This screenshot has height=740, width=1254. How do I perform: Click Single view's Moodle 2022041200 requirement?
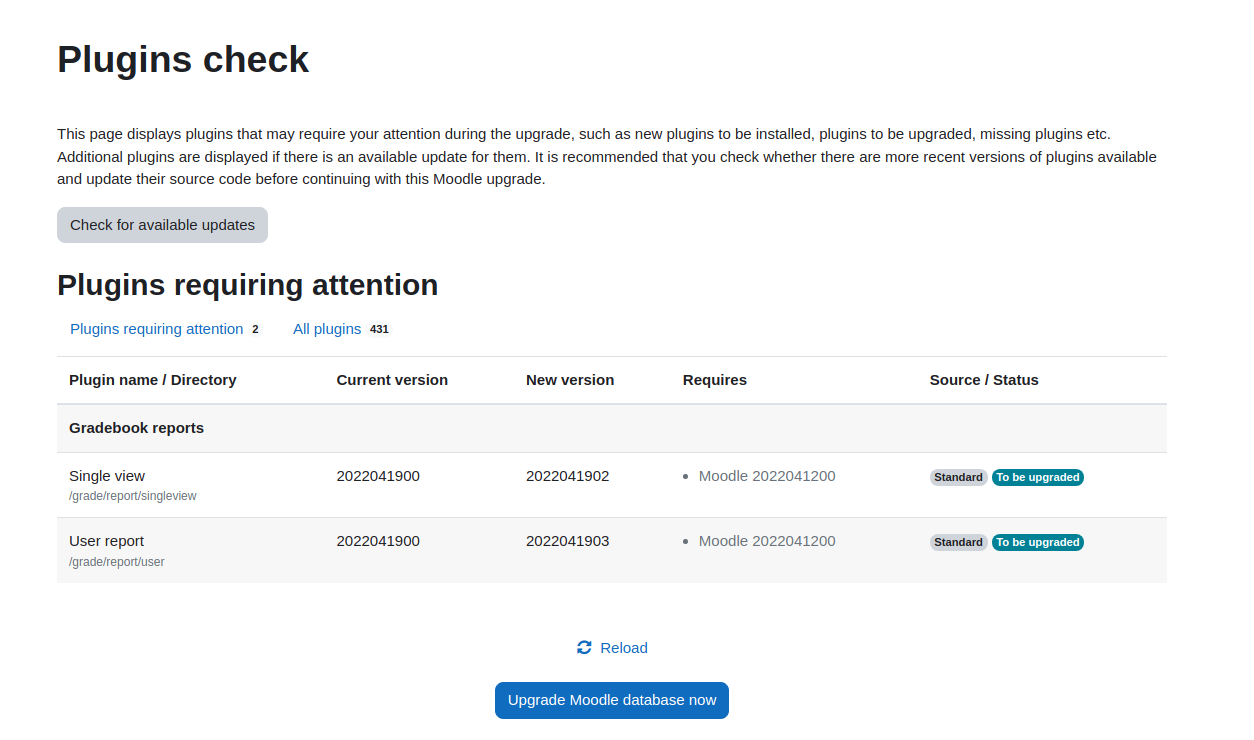pyautogui.click(x=767, y=476)
